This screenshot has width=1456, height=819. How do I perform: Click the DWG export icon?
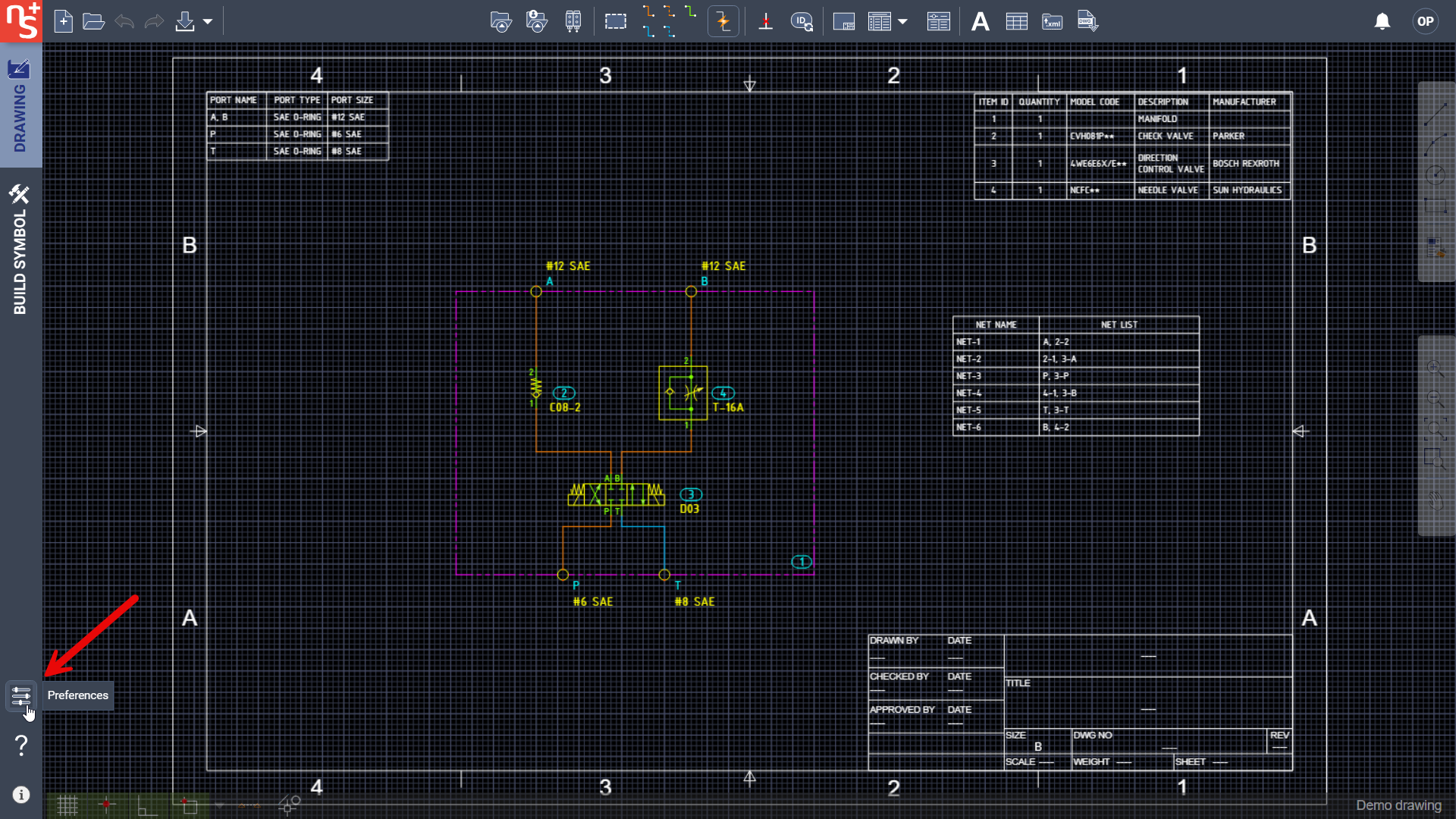tap(1087, 21)
